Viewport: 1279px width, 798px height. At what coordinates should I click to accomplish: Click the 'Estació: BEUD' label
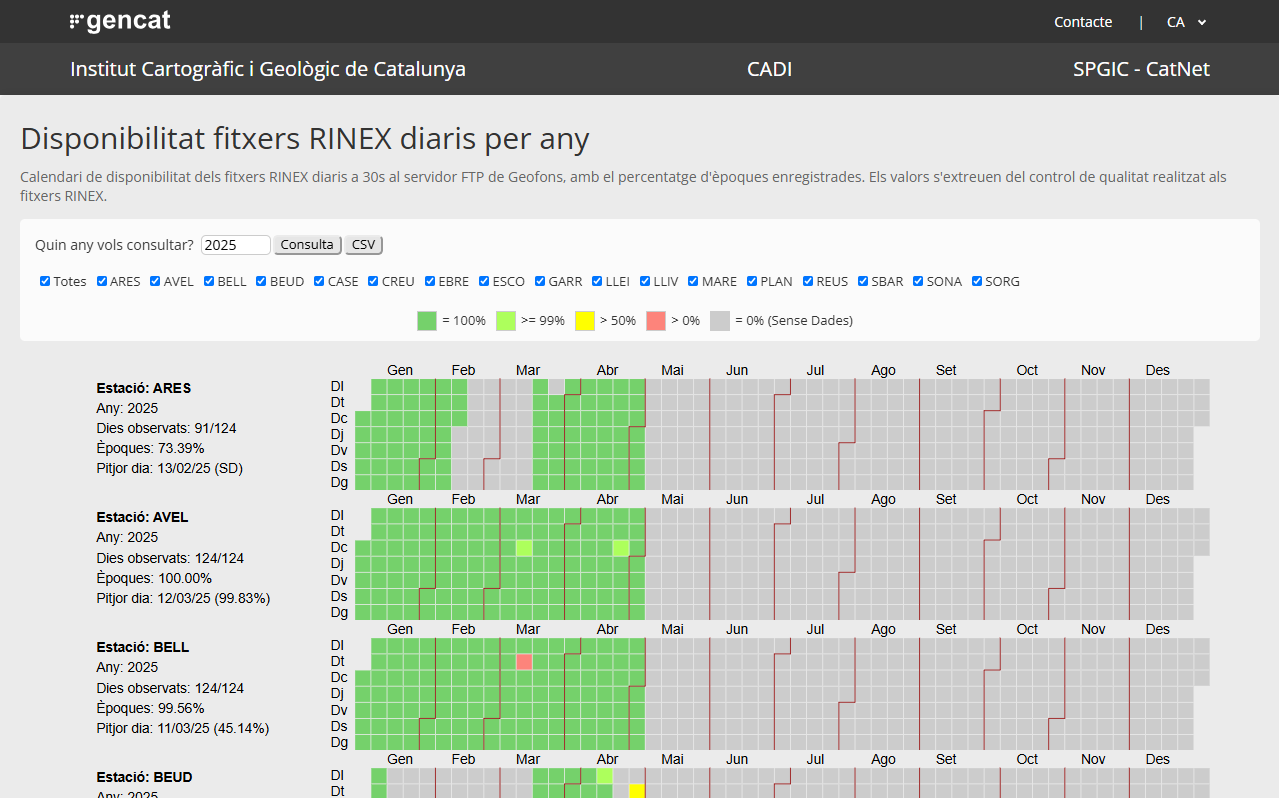point(145,777)
